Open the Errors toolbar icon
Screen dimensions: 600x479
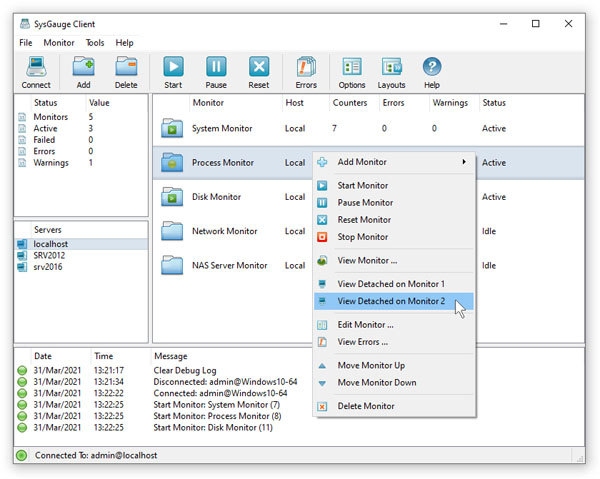(306, 67)
